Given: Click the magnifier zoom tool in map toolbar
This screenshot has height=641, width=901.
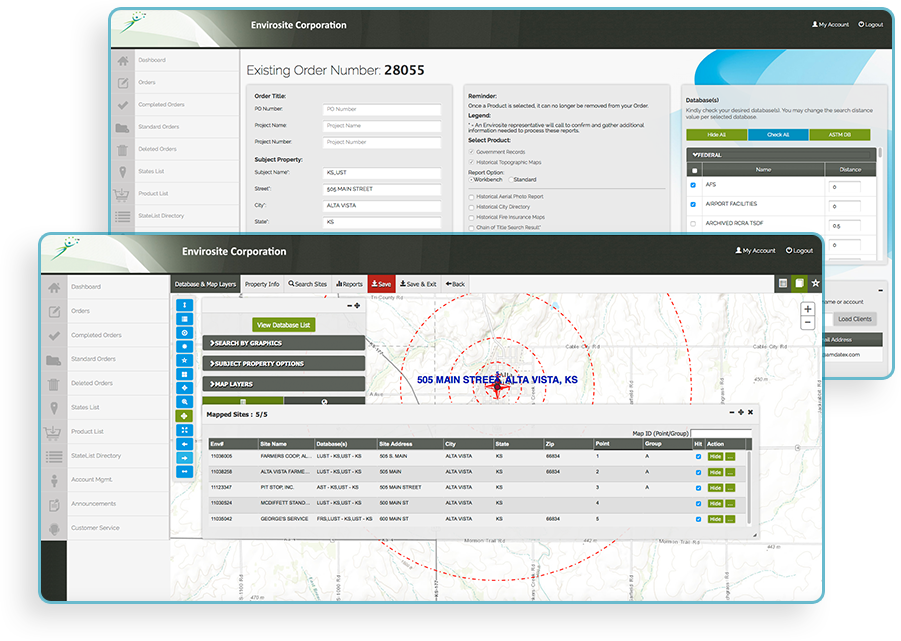Looking at the screenshot, I should point(185,401).
